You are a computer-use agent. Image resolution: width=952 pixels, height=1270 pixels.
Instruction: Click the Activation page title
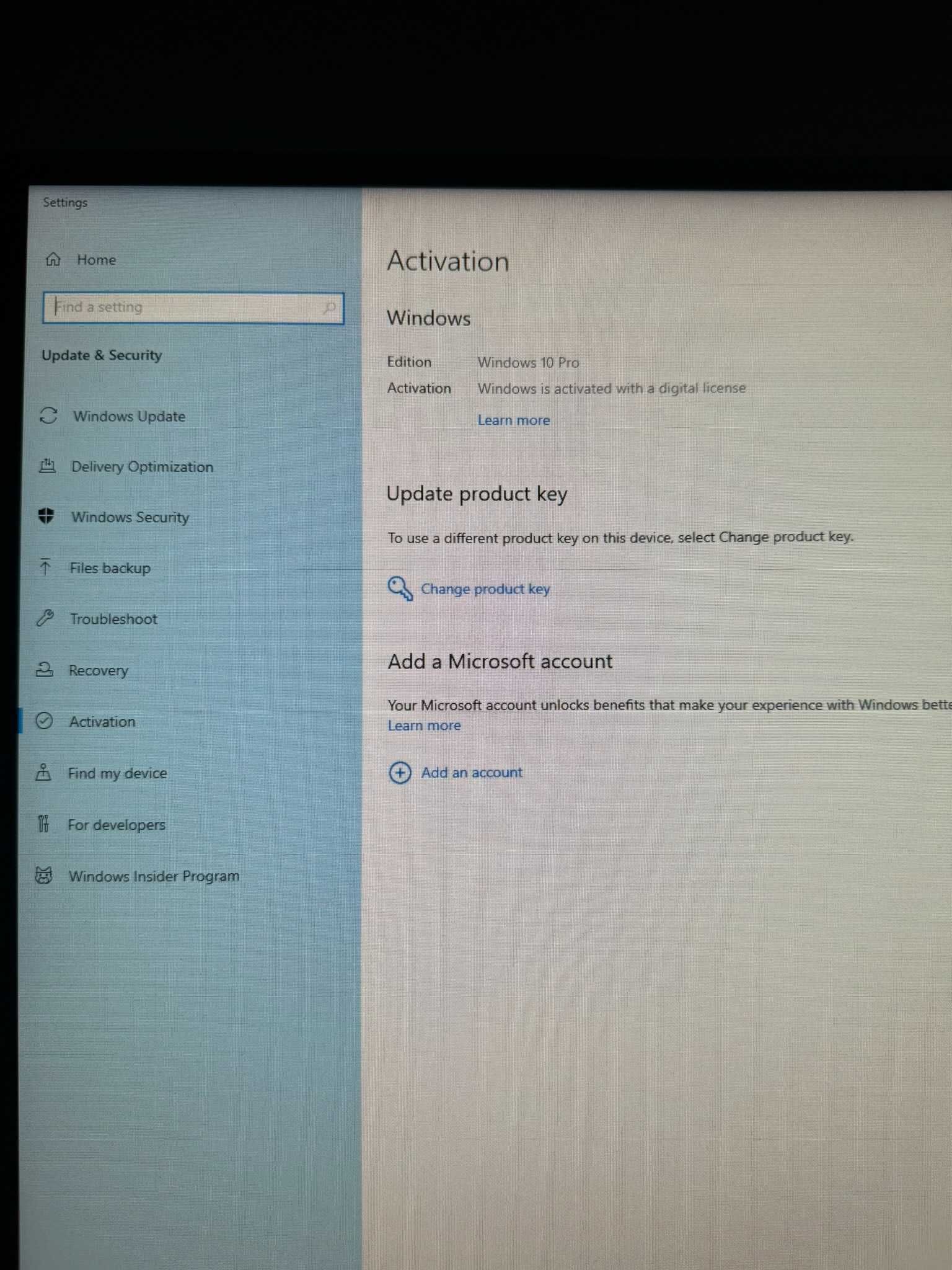[448, 261]
